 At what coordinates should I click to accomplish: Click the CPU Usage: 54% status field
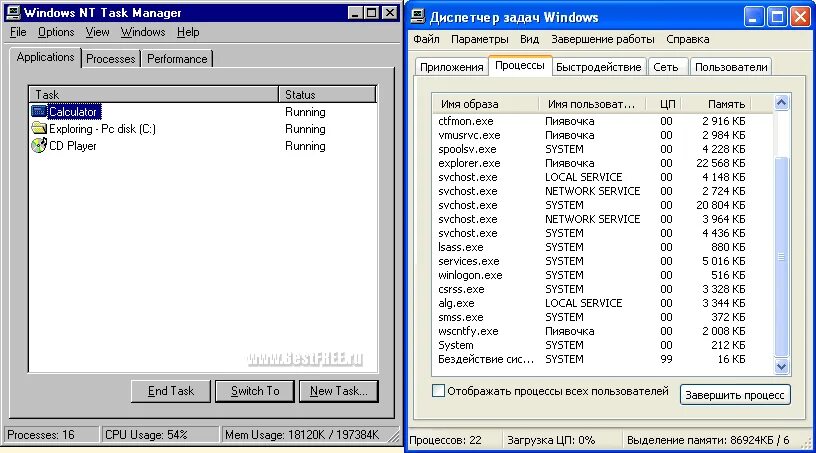click(x=159, y=434)
